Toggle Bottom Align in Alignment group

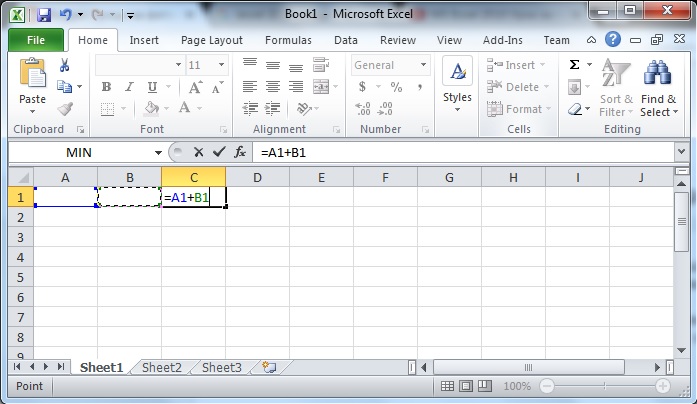[x=296, y=67]
